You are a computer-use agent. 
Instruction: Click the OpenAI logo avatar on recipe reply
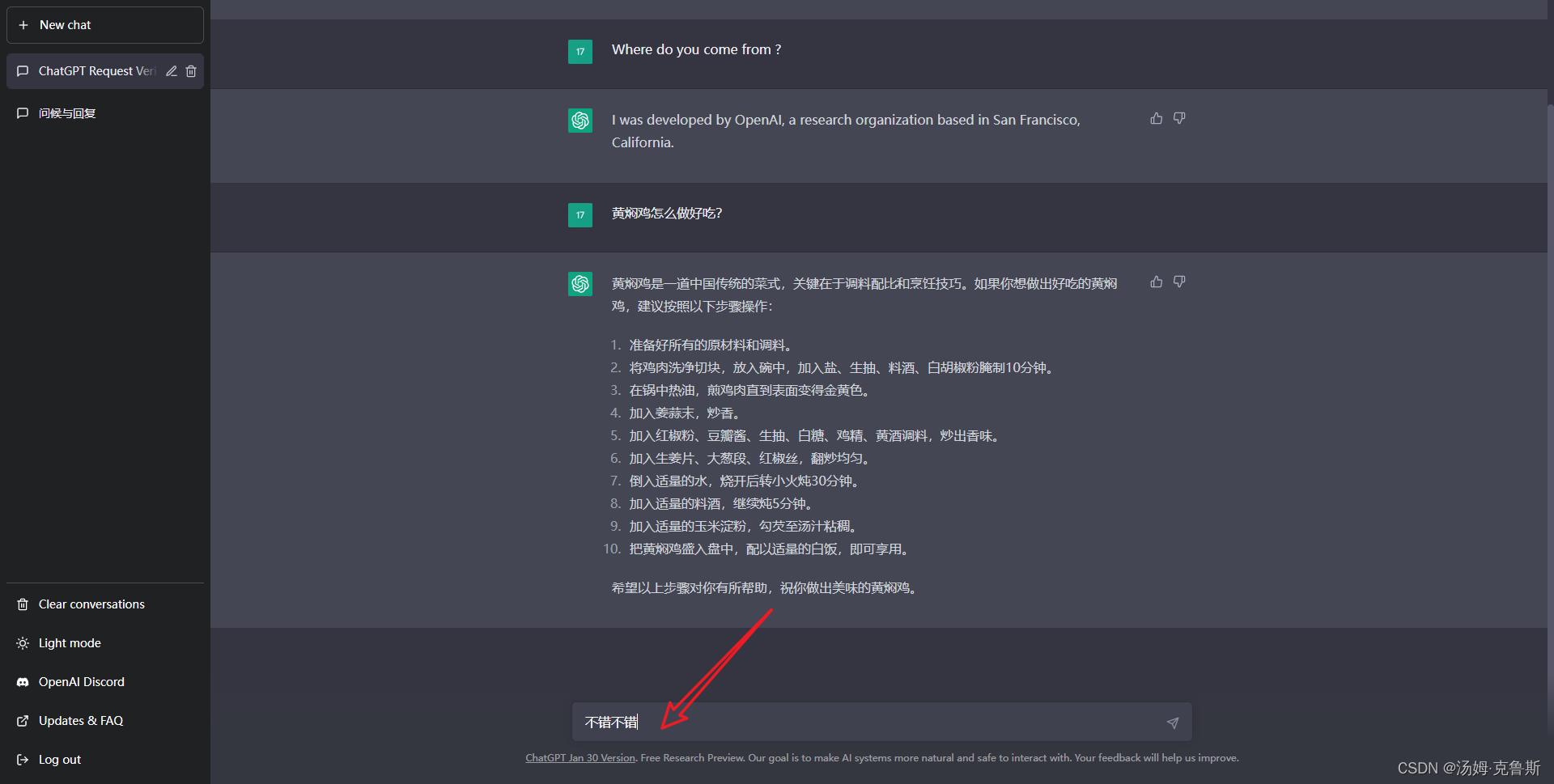click(x=580, y=283)
